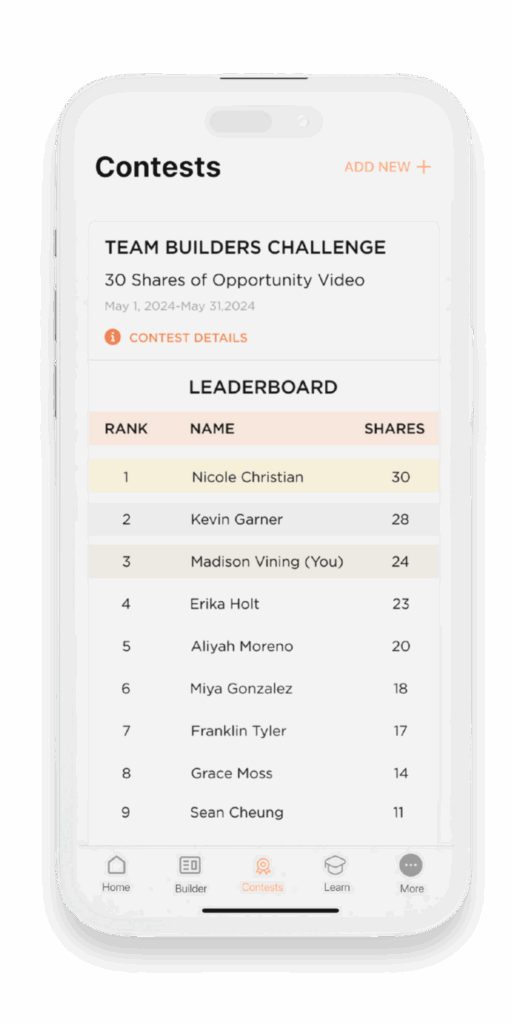
Task: Select Erika Holt's leaderboard entry
Action: pos(264,604)
